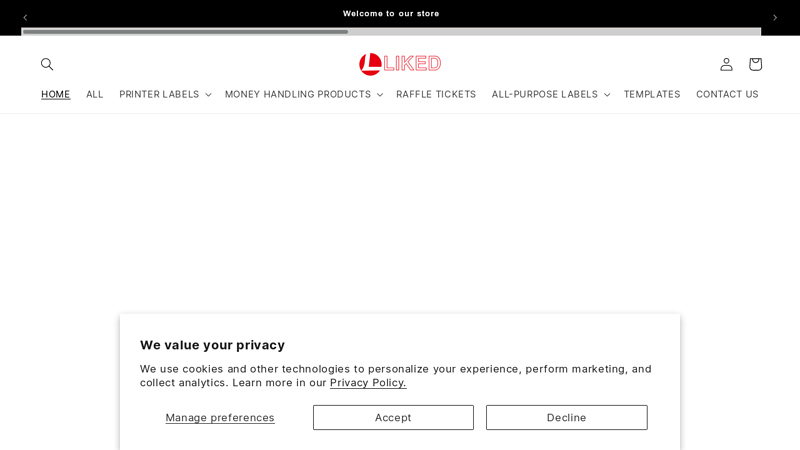Accept cookies in privacy banner

[393, 417]
